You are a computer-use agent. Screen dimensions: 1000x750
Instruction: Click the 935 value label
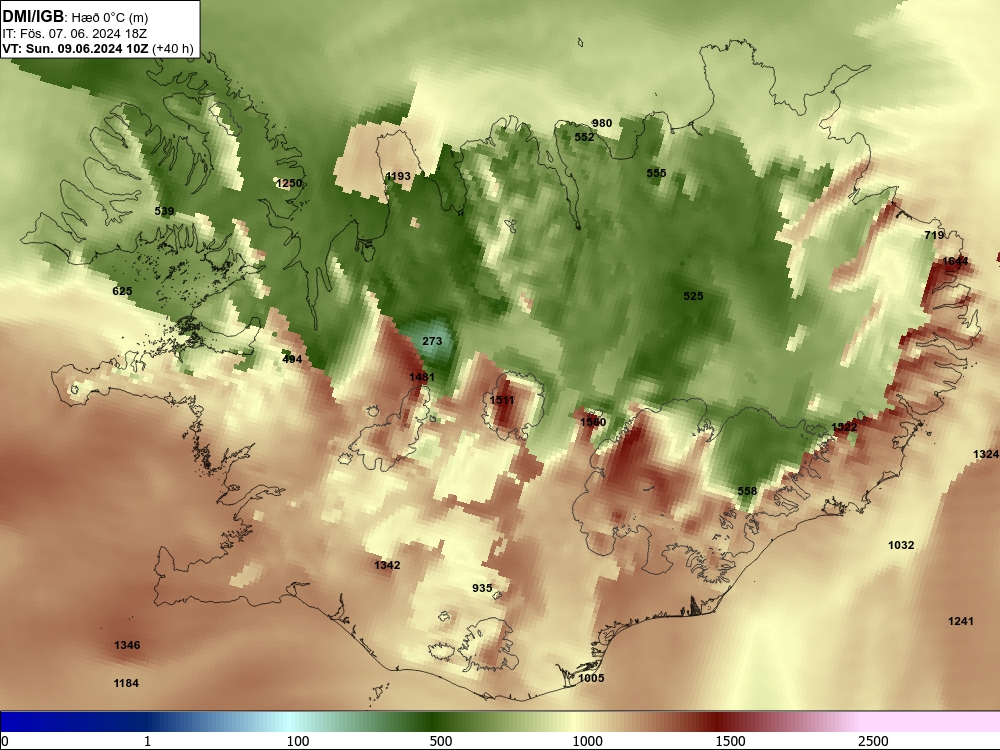click(482, 588)
